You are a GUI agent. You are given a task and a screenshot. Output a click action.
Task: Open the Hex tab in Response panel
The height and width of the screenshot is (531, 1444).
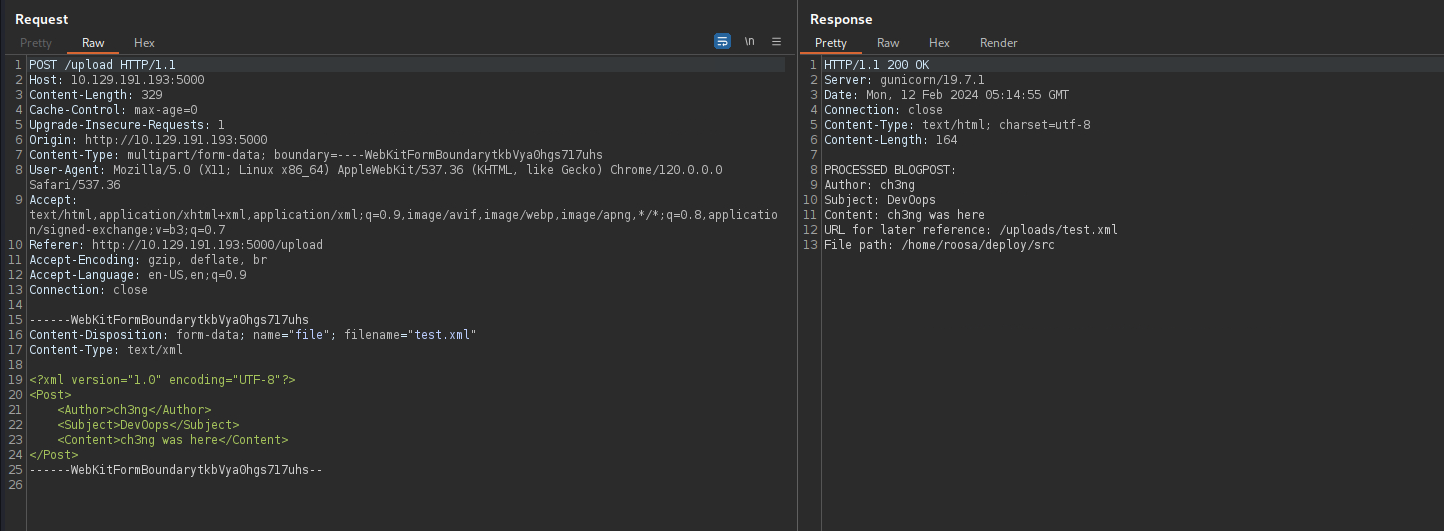tap(939, 43)
